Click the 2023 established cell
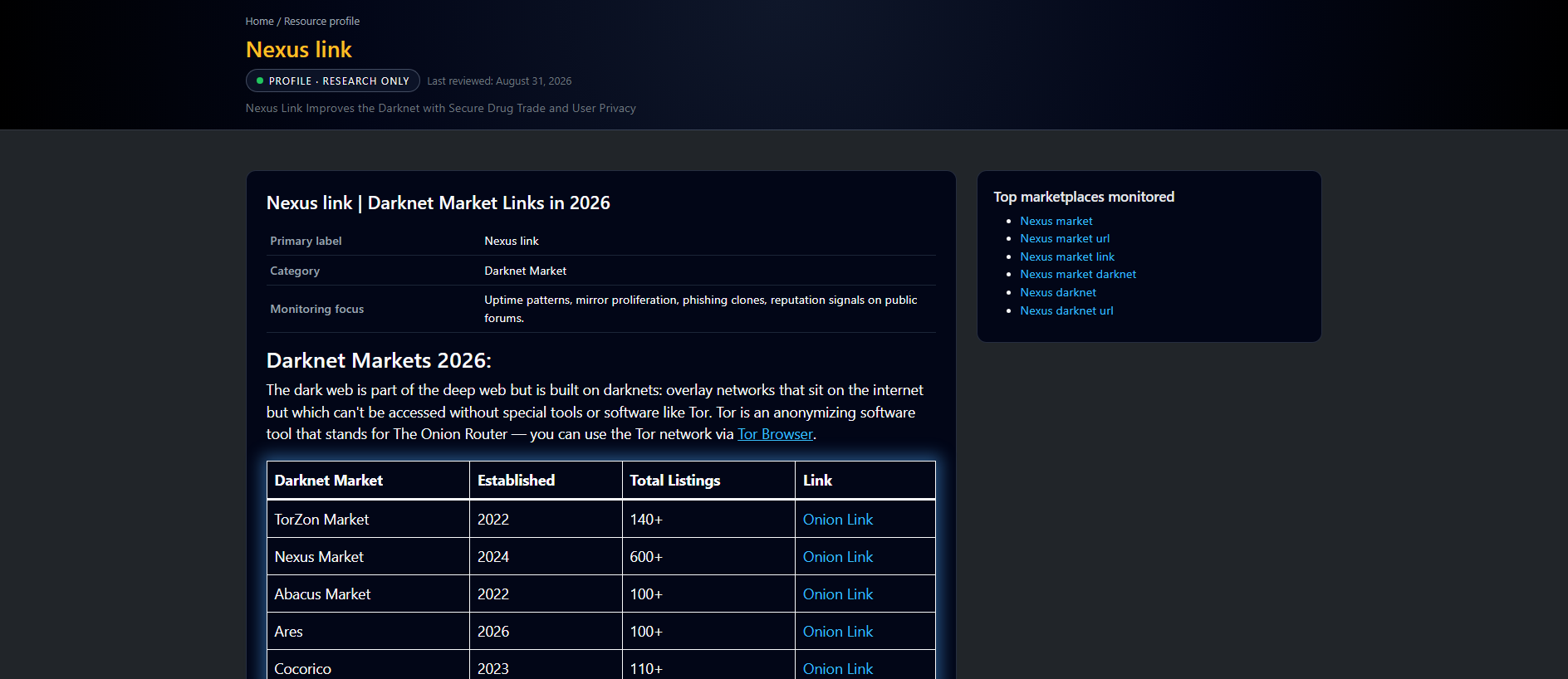 546,666
